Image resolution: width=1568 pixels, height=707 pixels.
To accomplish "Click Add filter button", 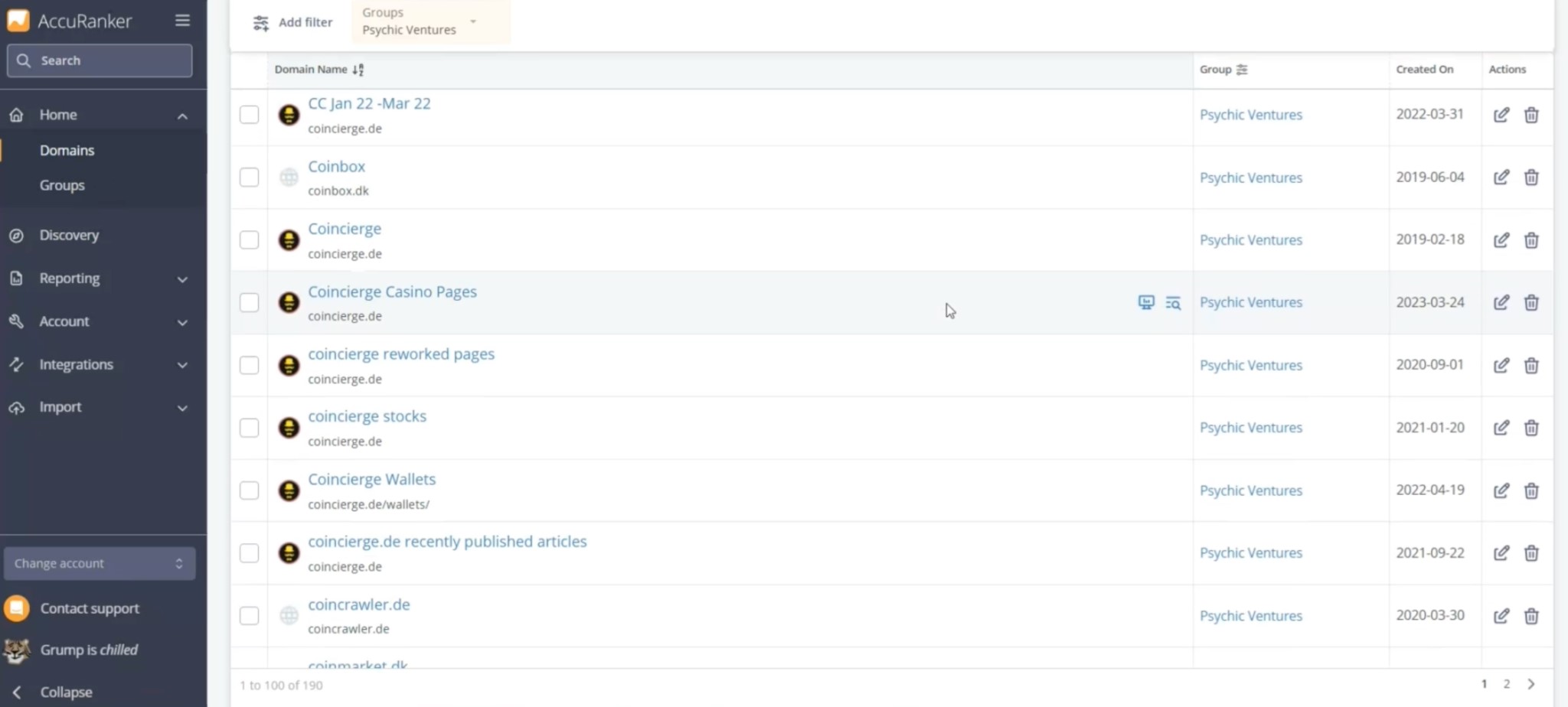I will tap(293, 23).
